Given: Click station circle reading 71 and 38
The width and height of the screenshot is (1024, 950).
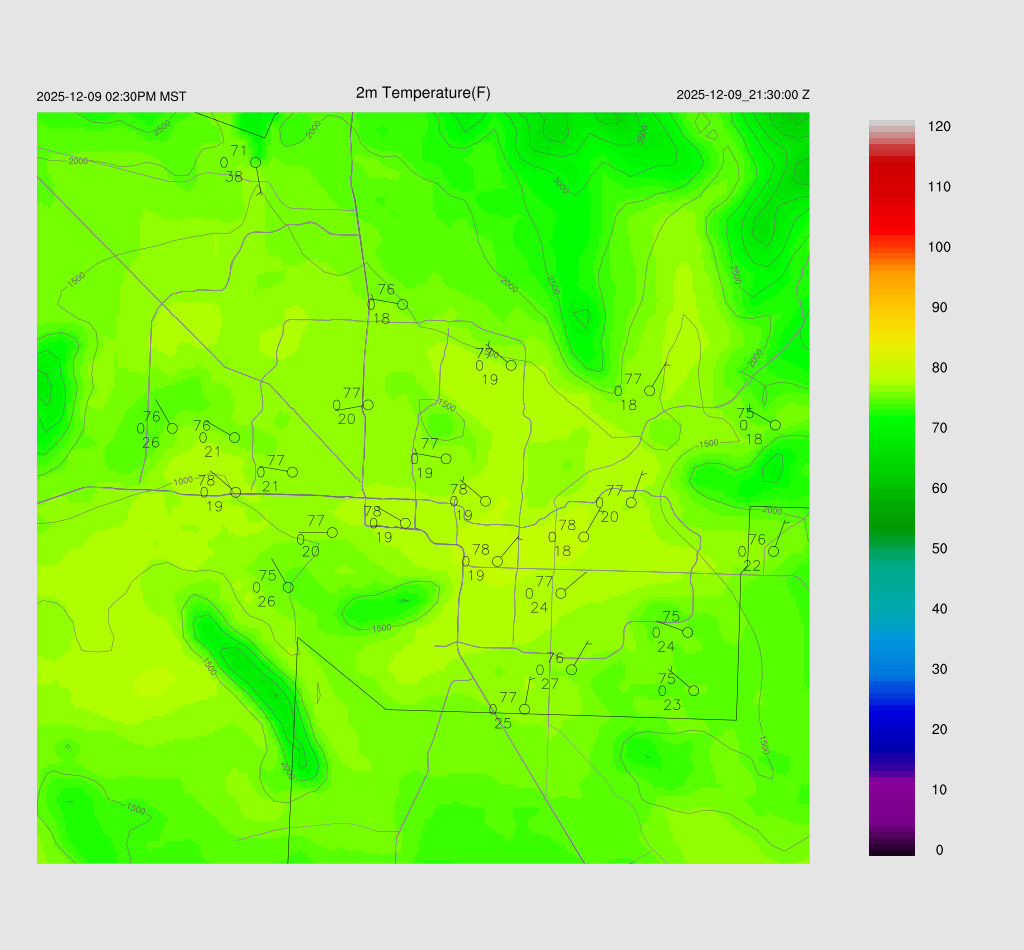Looking at the screenshot, I should tap(255, 162).
